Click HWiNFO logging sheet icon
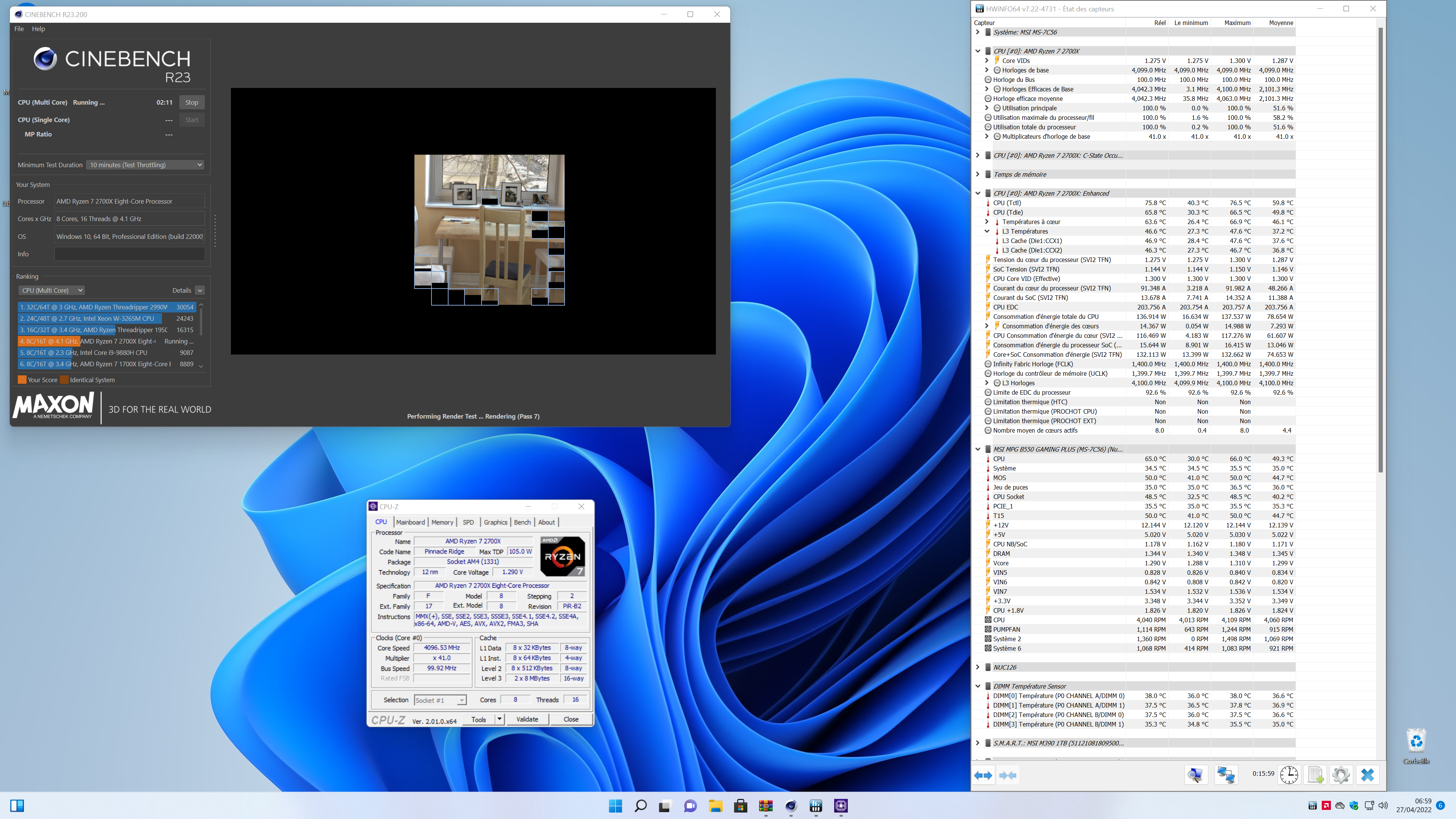Viewport: 1456px width, 819px height. tap(1315, 775)
